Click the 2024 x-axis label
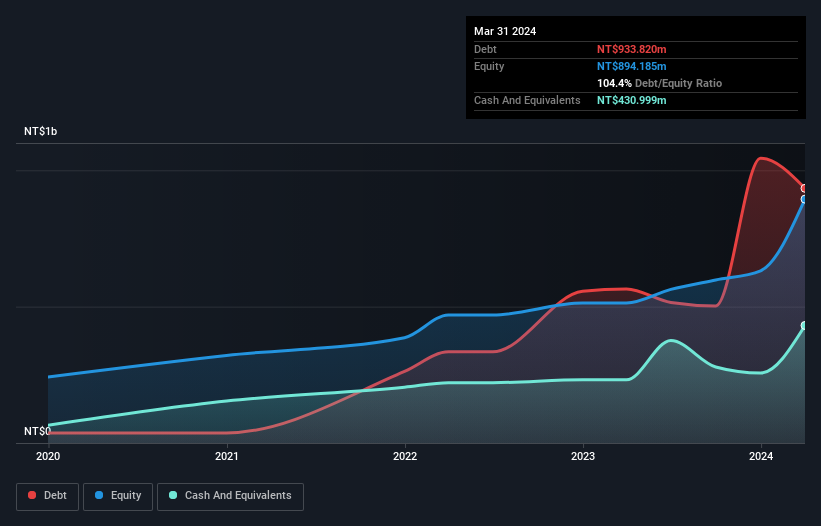Viewport: 821px width, 526px height. coord(761,456)
